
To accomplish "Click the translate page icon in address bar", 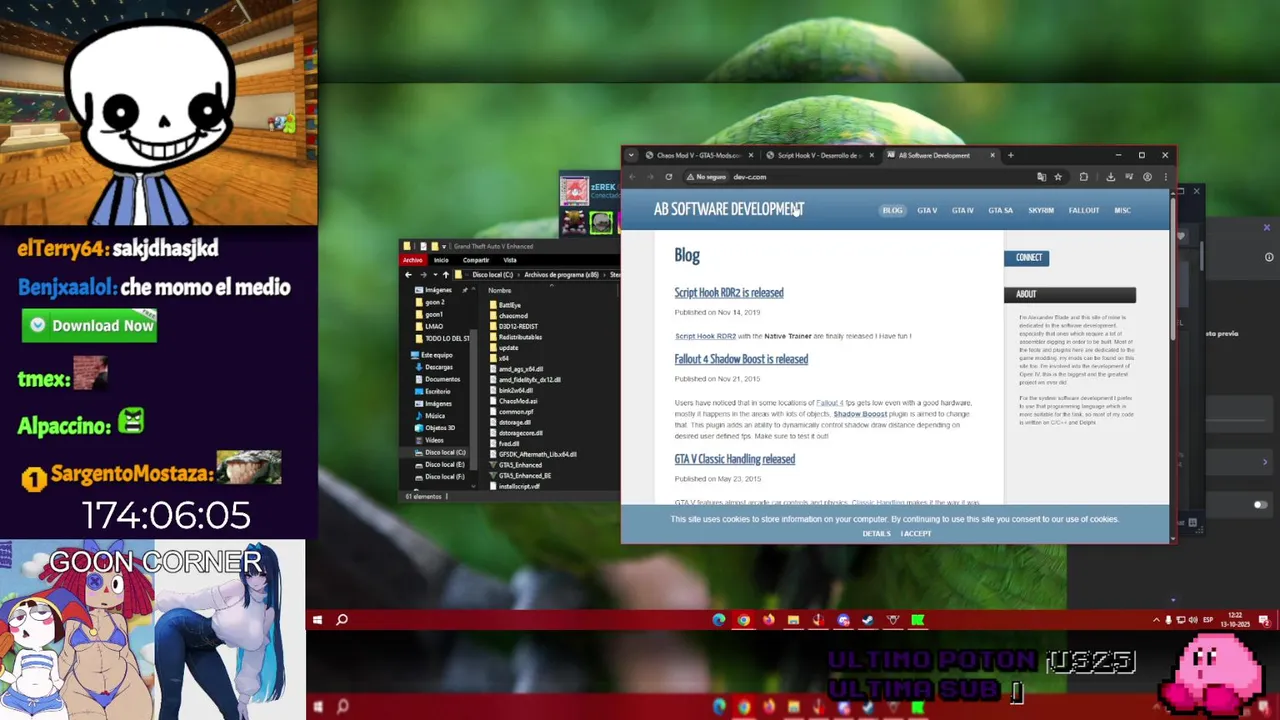I will tap(1041, 177).
